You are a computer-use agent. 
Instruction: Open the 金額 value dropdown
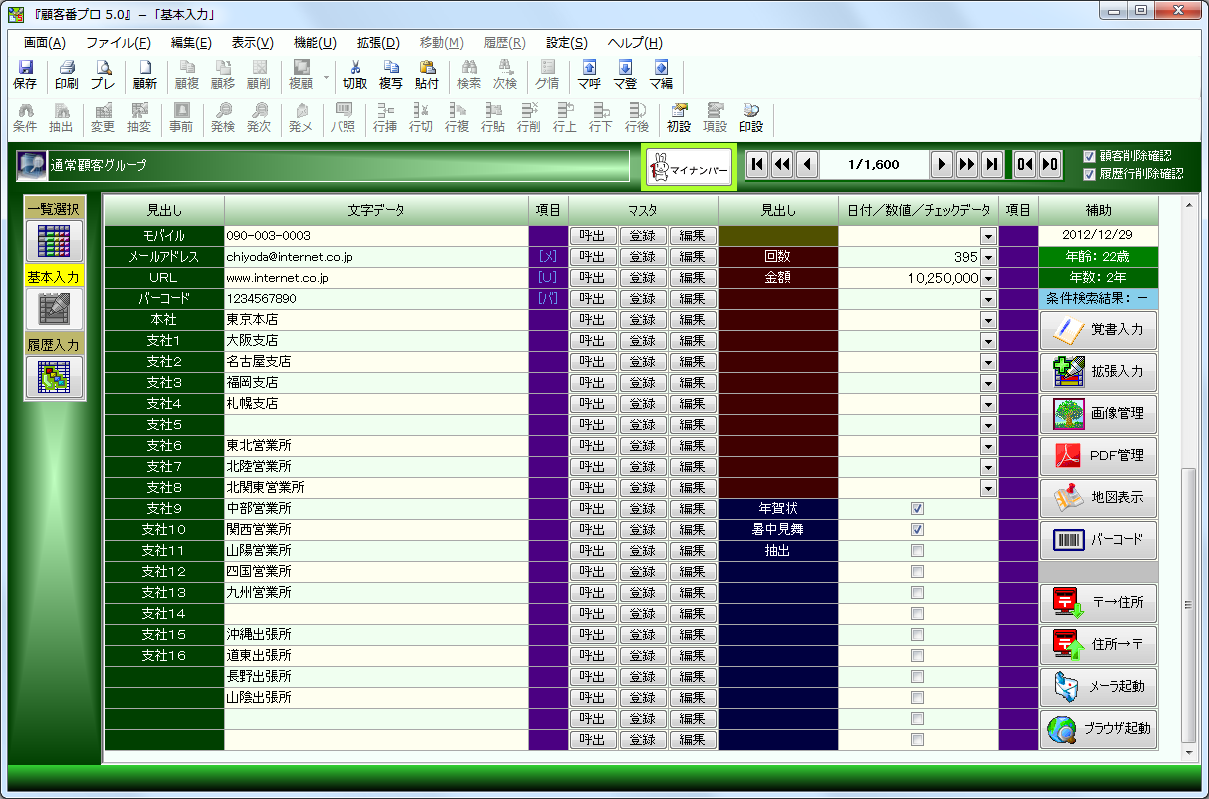click(989, 278)
